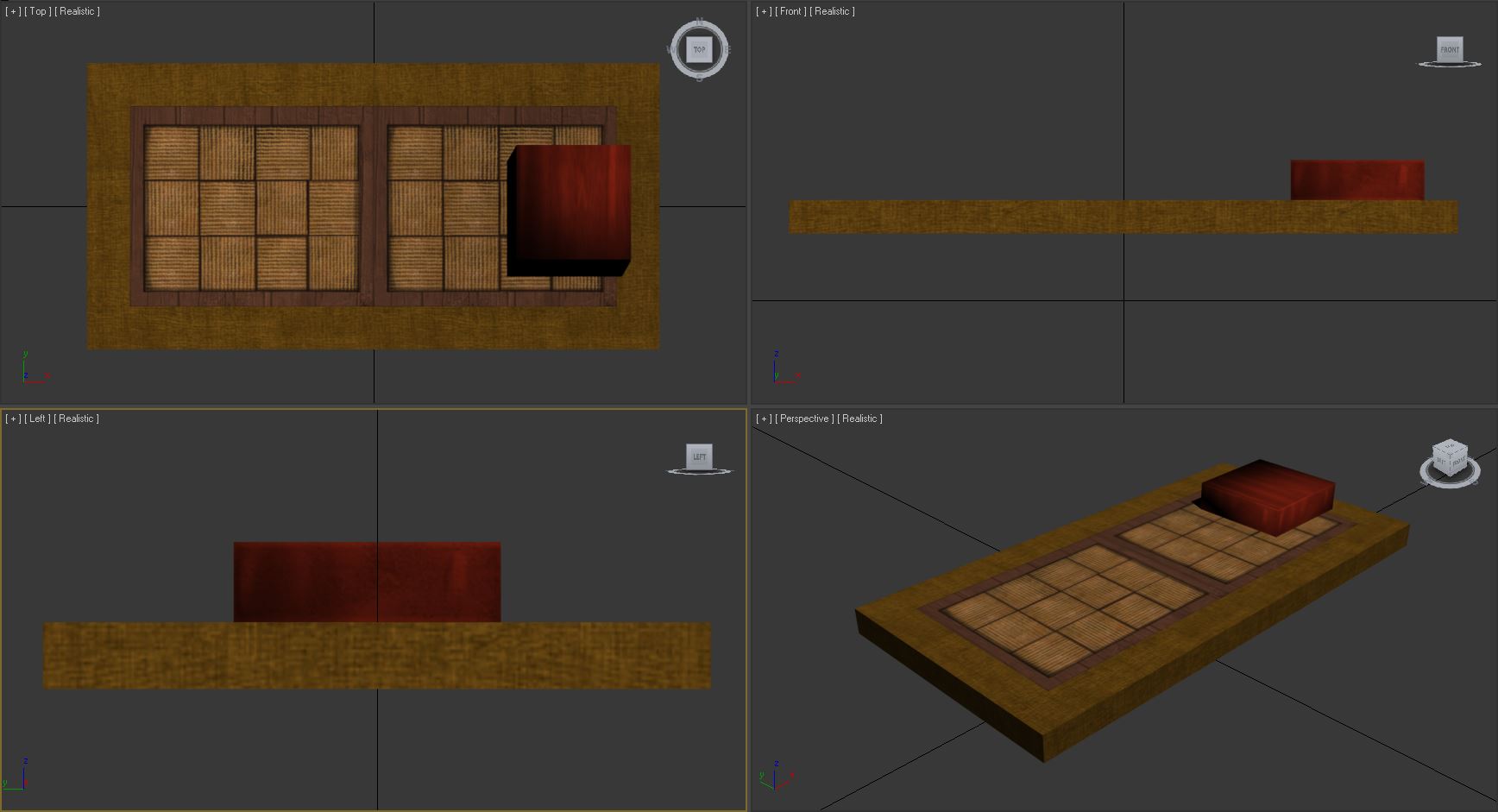Open the [+] menu in Top viewport
The height and width of the screenshot is (812, 1498).
[x=13, y=11]
